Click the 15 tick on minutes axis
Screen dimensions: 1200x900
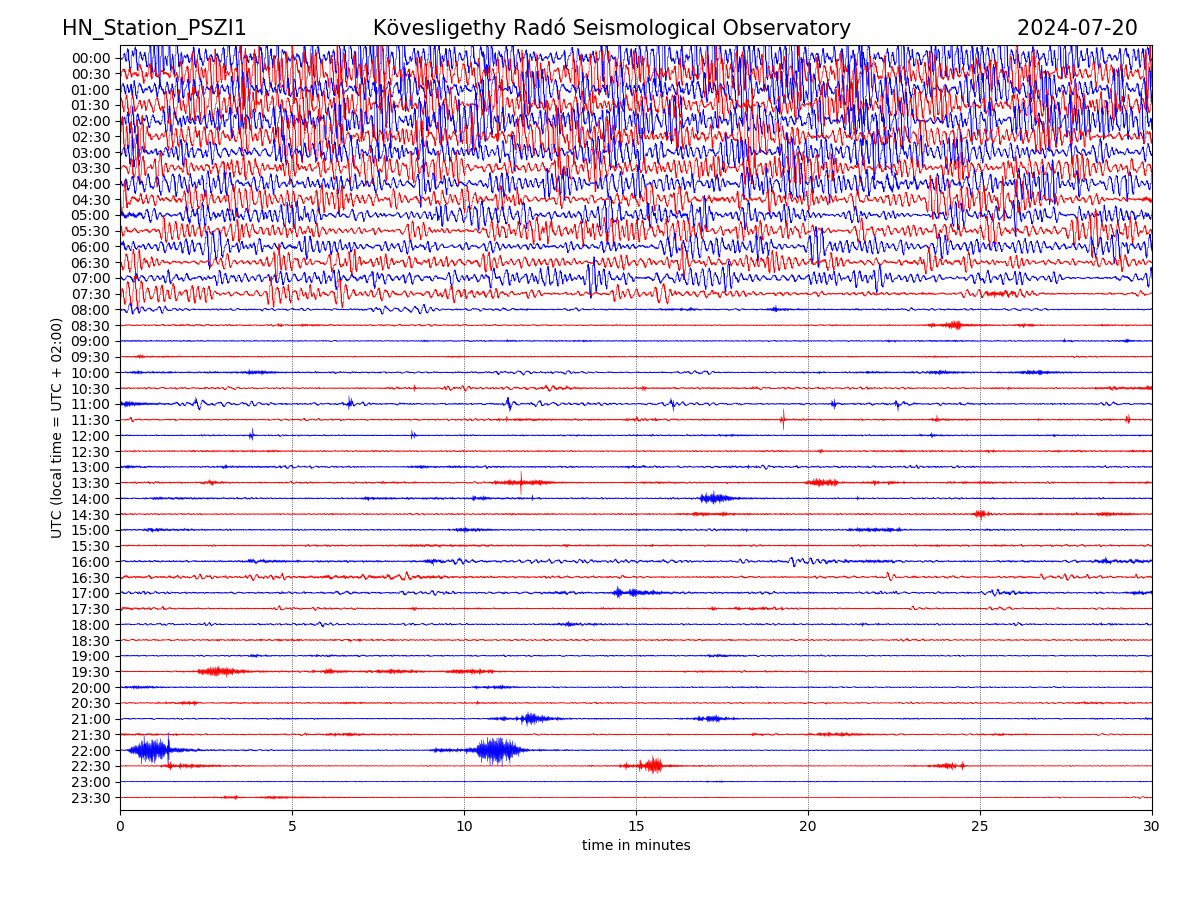[636, 826]
